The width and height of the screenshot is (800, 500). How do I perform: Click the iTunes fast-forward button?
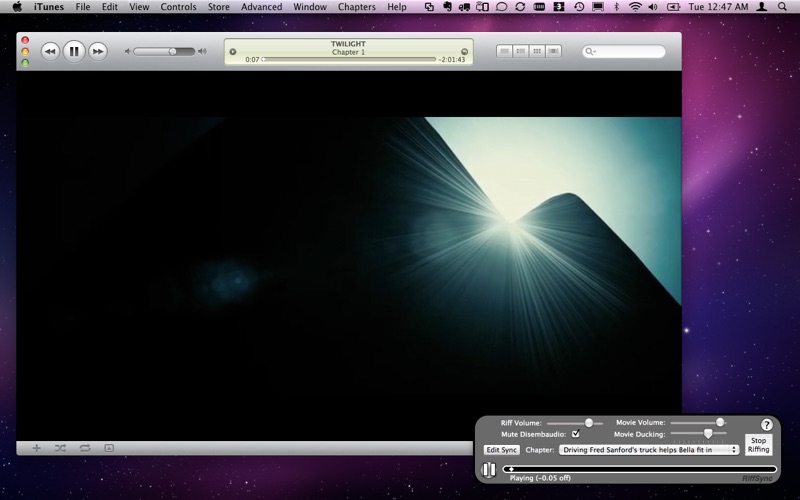pos(98,52)
